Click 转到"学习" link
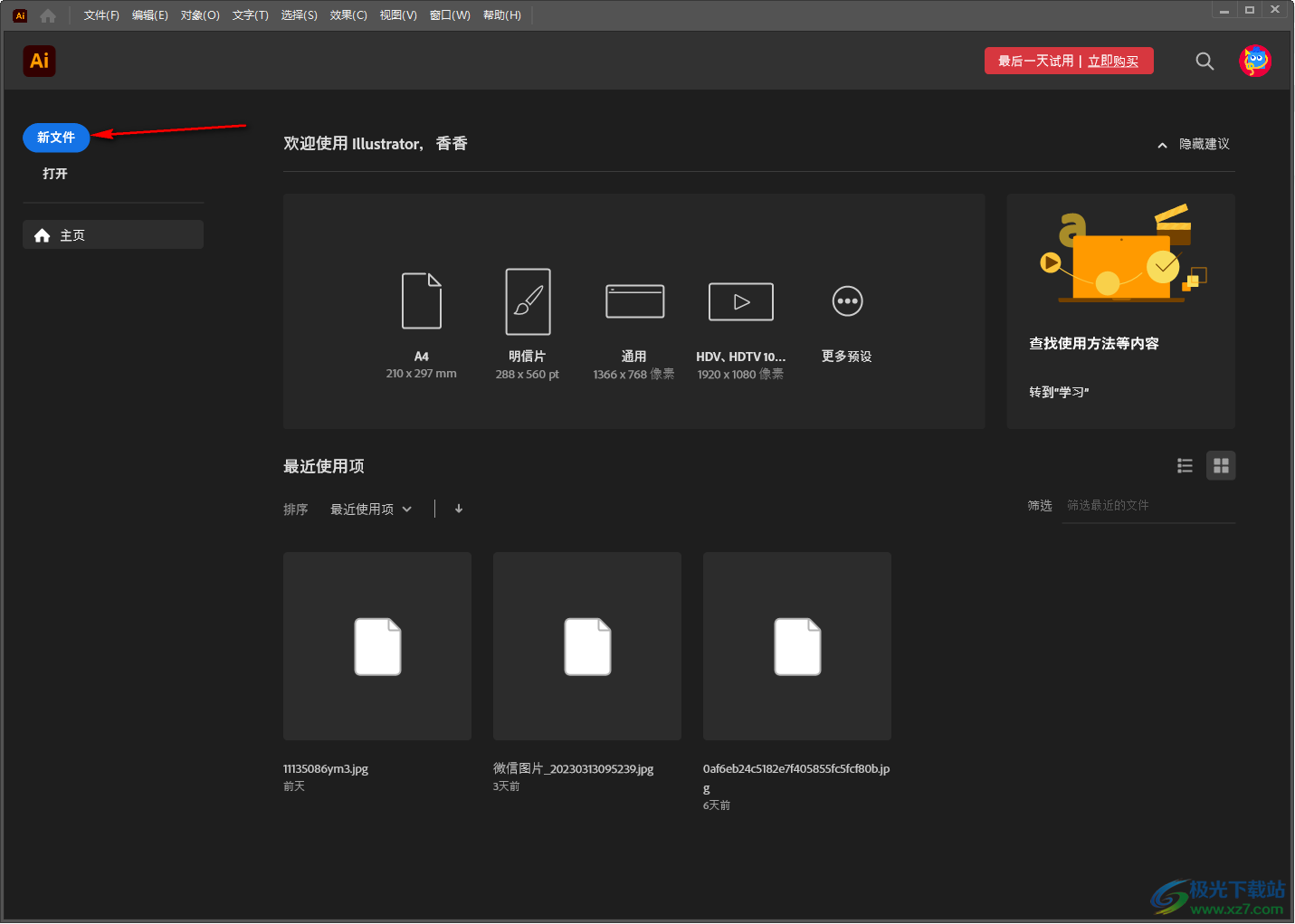The image size is (1295, 924). point(1059,392)
